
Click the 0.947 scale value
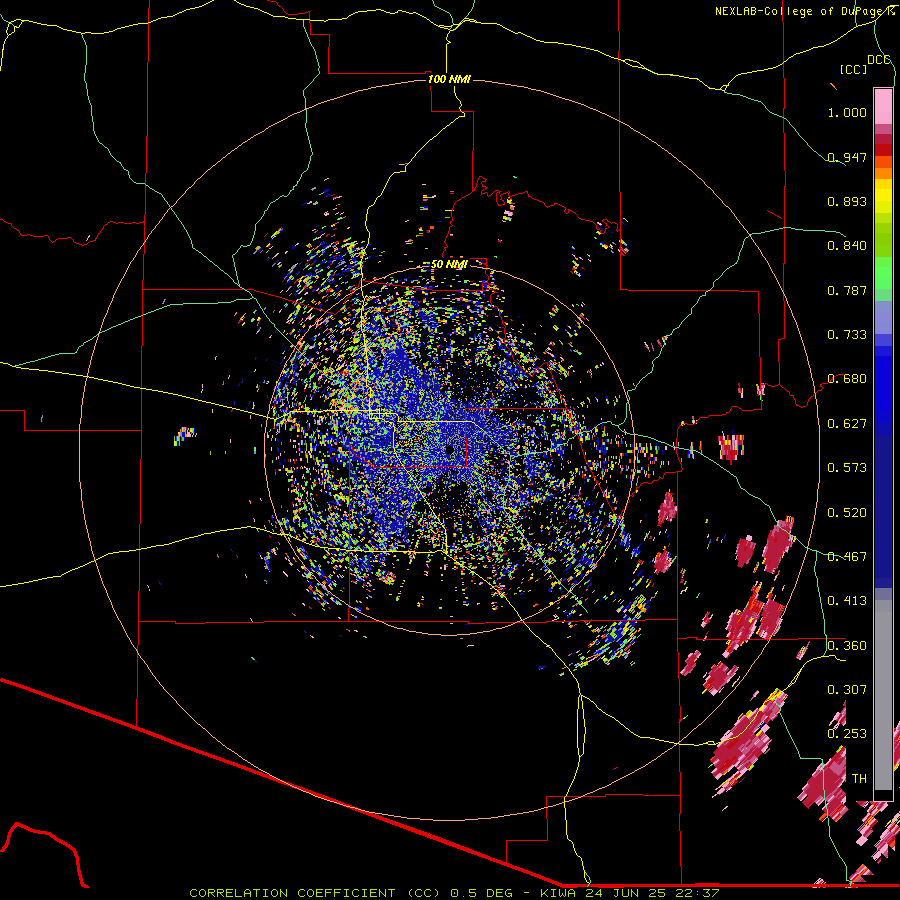point(847,157)
